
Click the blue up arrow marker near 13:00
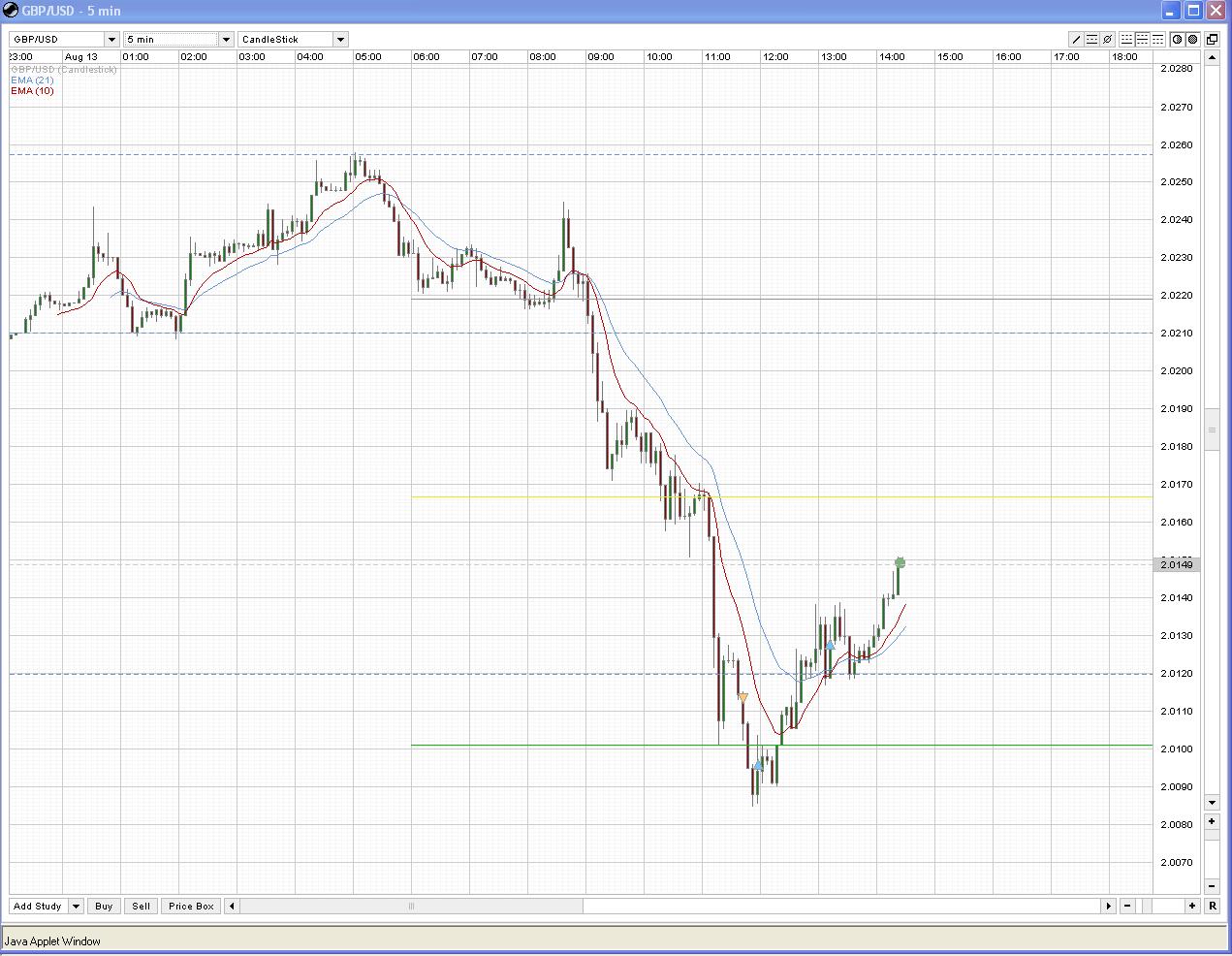pos(830,644)
